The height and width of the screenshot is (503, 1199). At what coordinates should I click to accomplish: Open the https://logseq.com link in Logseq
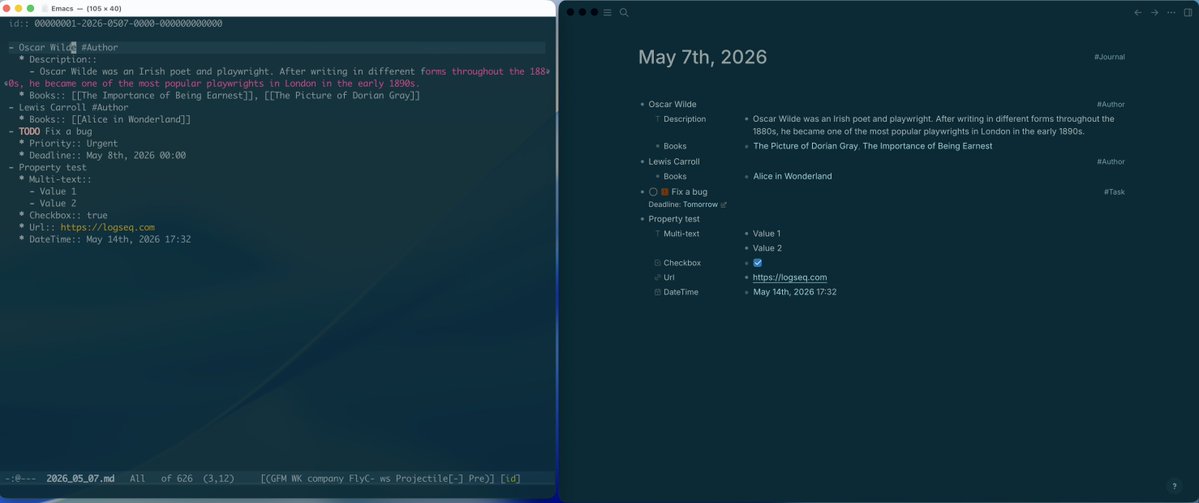(x=790, y=277)
